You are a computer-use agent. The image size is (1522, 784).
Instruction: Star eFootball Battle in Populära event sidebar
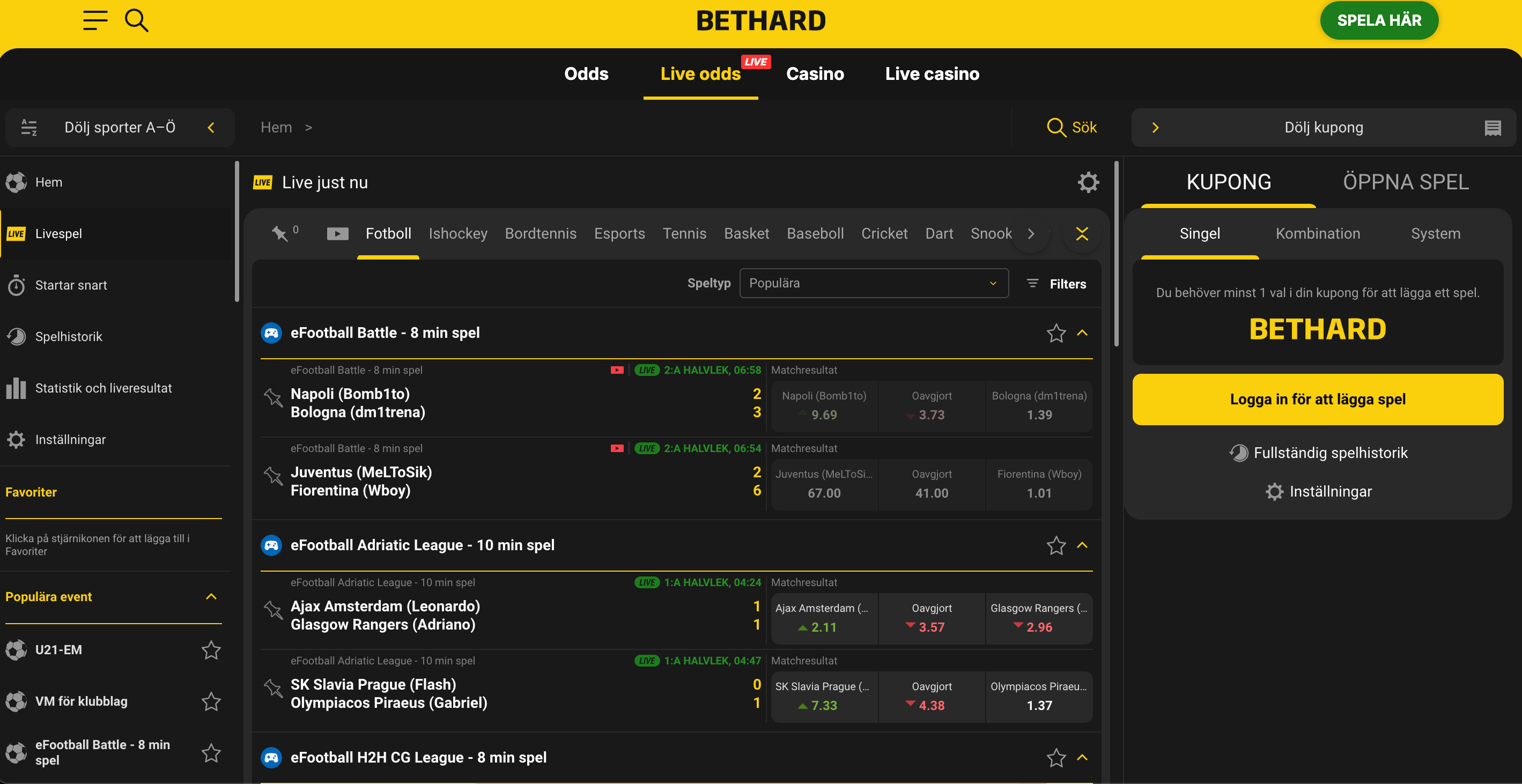point(211,752)
